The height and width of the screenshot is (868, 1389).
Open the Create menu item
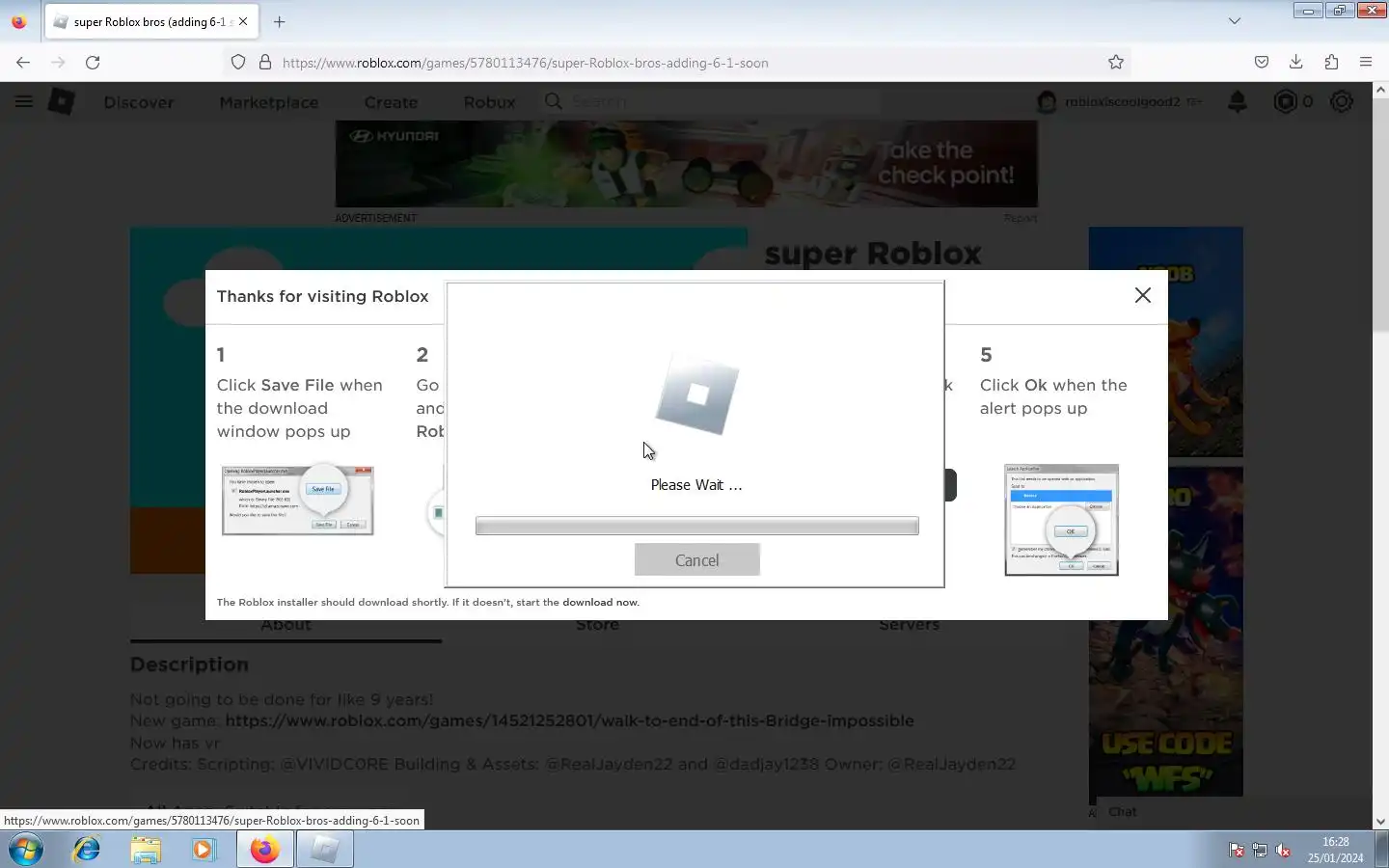click(391, 102)
